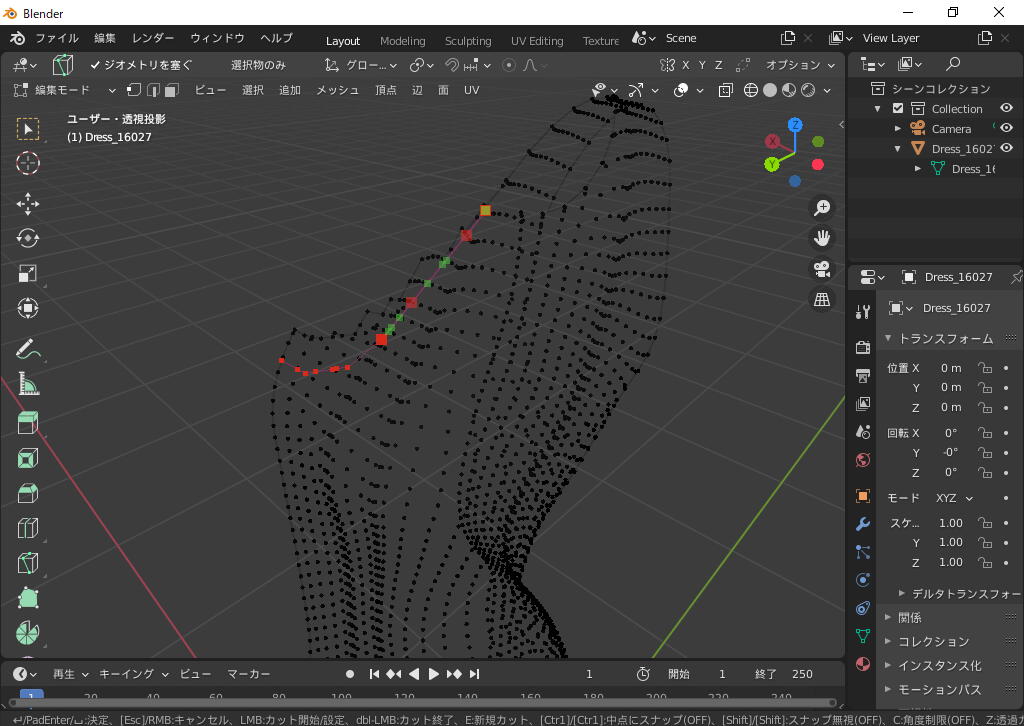Toggle the Collection exclude checkbox
Screen dimensions: 1024x726
pyautogui.click(x=898, y=108)
